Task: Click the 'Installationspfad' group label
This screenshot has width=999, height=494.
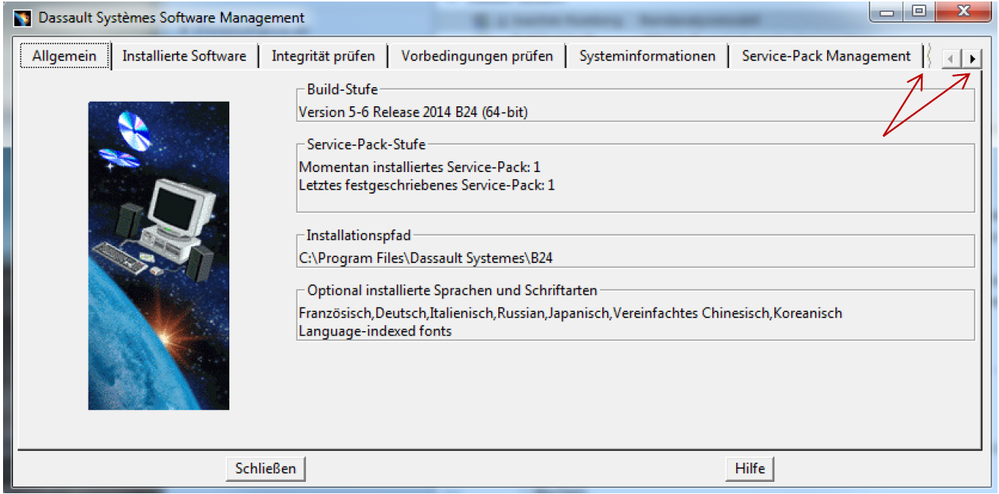Action: point(359,235)
